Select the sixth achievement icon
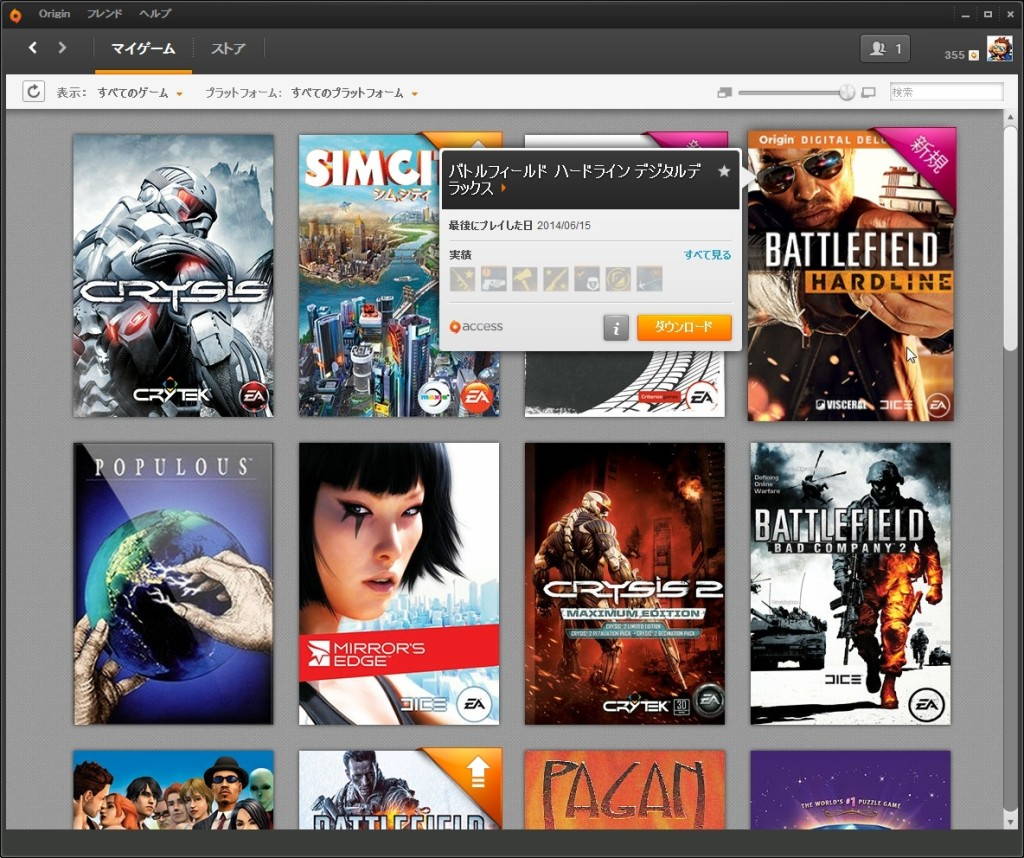This screenshot has width=1024, height=858. (x=618, y=279)
